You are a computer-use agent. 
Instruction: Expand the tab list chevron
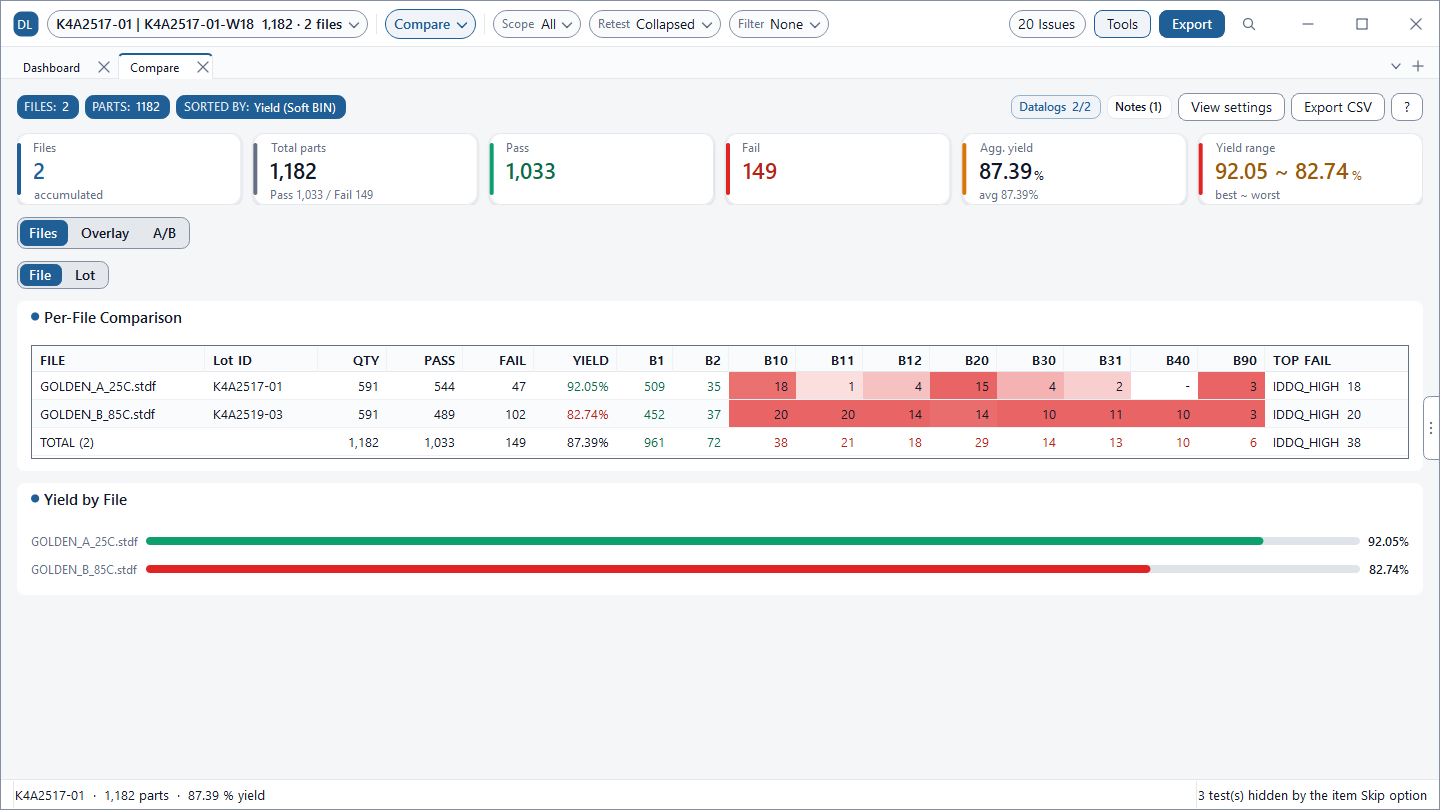(1396, 66)
